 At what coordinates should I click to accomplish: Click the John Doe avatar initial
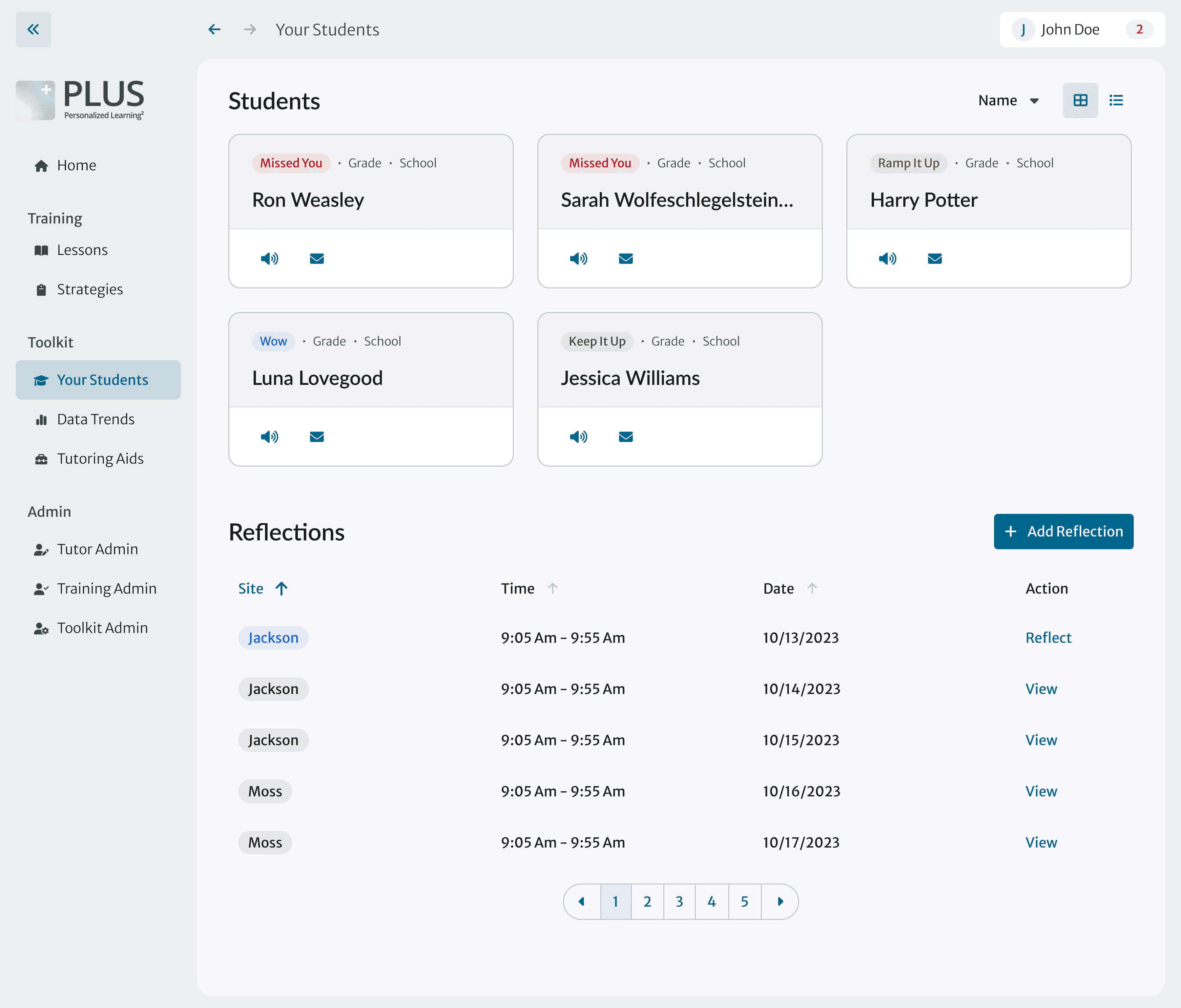click(x=1023, y=30)
